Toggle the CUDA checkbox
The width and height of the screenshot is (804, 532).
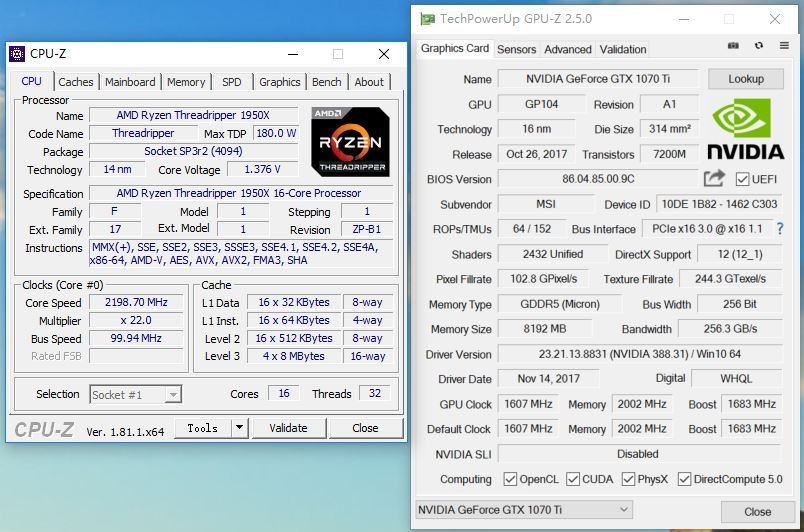573,479
